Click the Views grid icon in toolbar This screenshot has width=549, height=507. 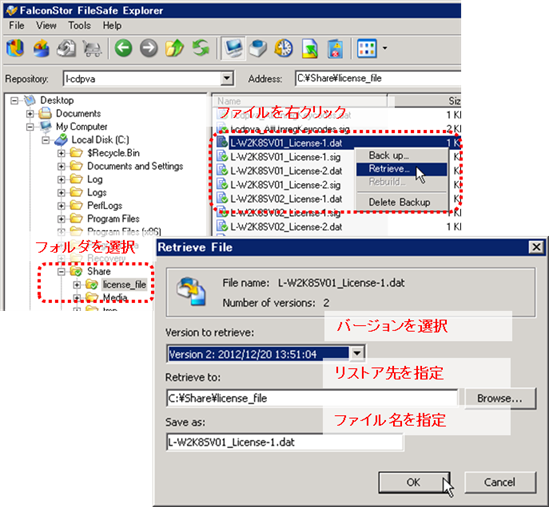click(x=367, y=48)
